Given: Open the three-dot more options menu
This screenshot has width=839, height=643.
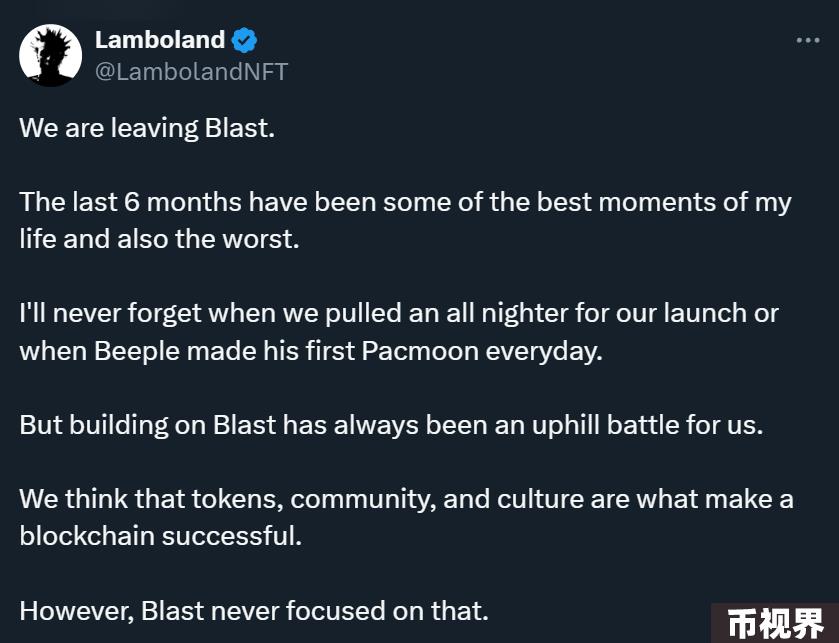Looking at the screenshot, I should click(x=807, y=40).
